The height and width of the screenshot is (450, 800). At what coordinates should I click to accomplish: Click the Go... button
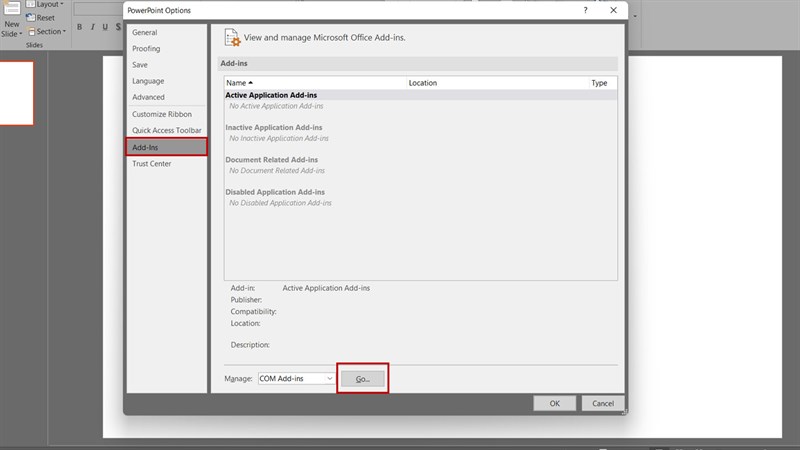pyautogui.click(x=362, y=379)
